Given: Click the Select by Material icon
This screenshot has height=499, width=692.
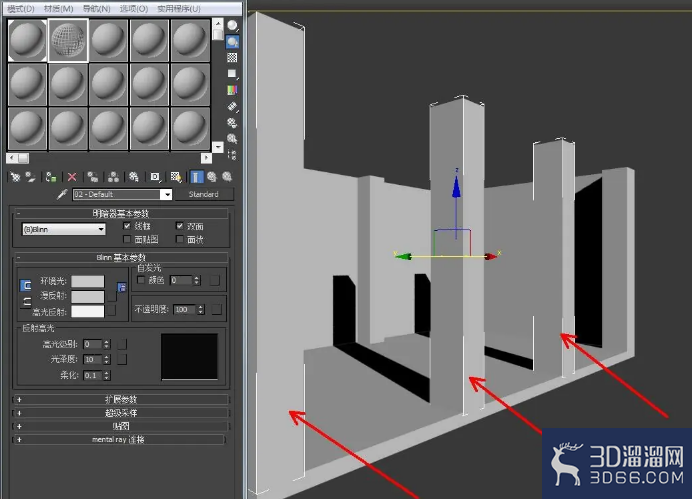Looking at the screenshot, I should click(232, 139).
